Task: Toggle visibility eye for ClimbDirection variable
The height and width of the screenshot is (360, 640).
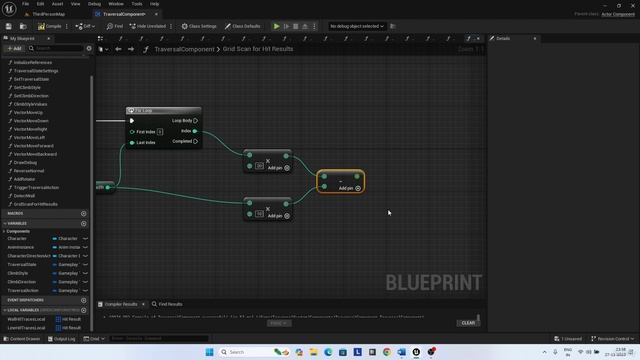Action: coord(85,282)
